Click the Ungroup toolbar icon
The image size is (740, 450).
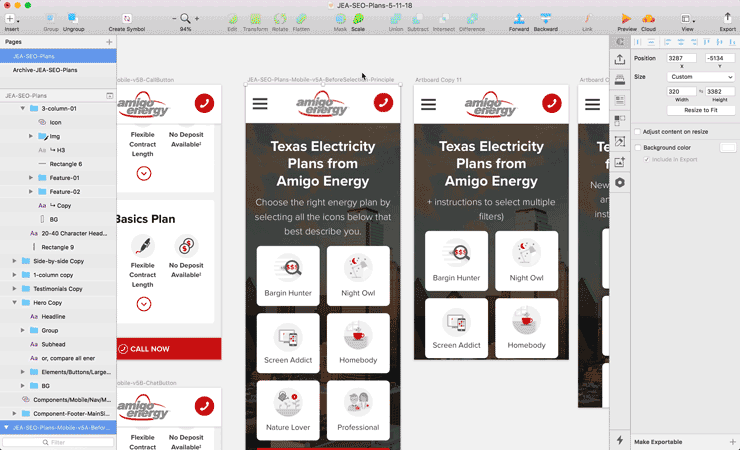pyautogui.click(x=73, y=18)
